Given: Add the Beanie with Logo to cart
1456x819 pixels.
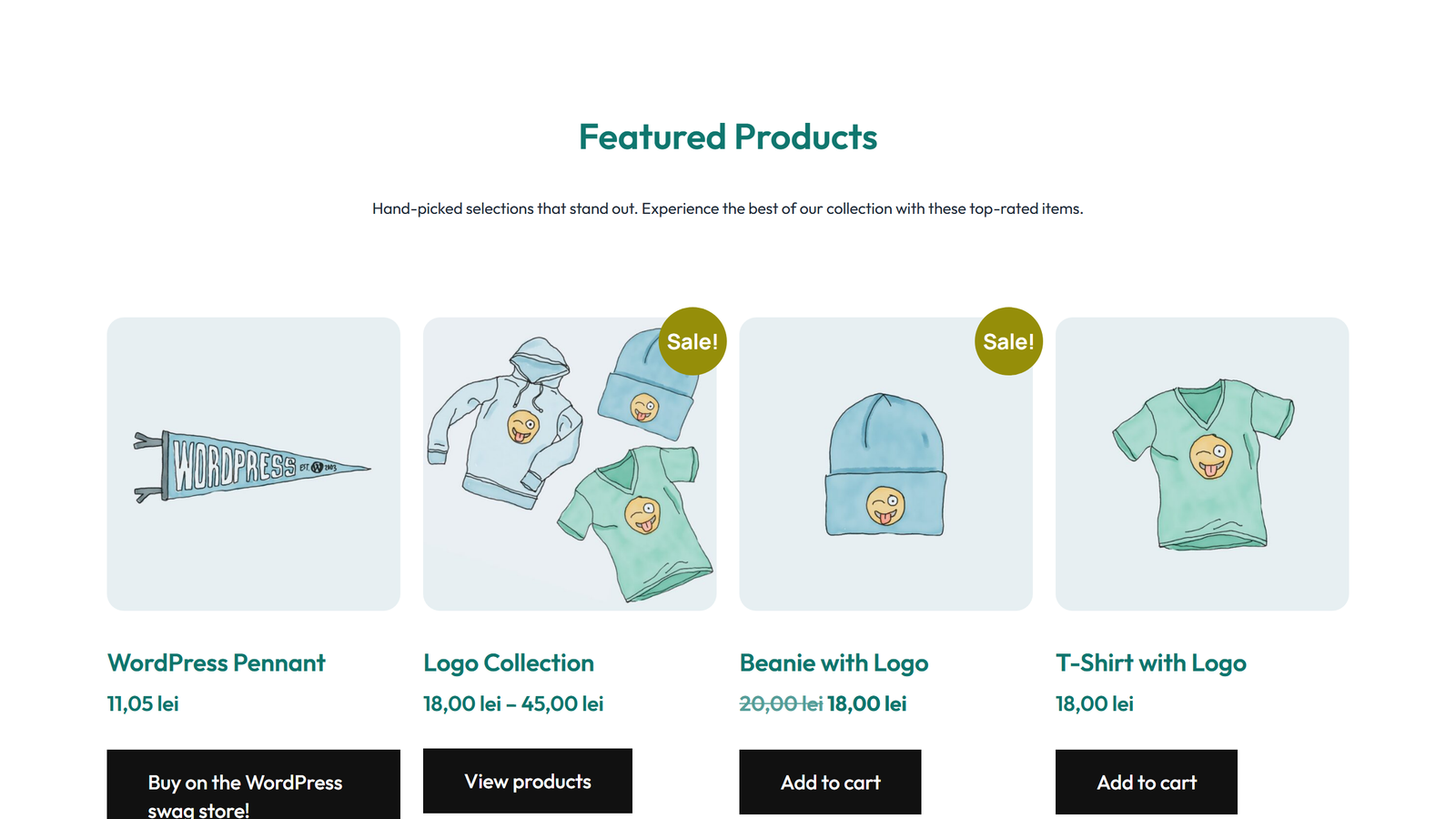Looking at the screenshot, I should tap(830, 781).
